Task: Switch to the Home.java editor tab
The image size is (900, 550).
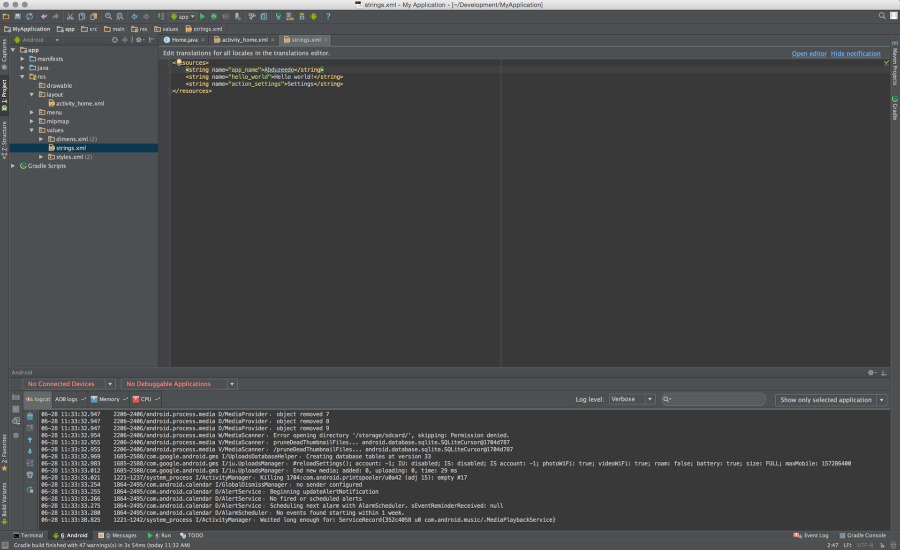Action: tap(184, 40)
